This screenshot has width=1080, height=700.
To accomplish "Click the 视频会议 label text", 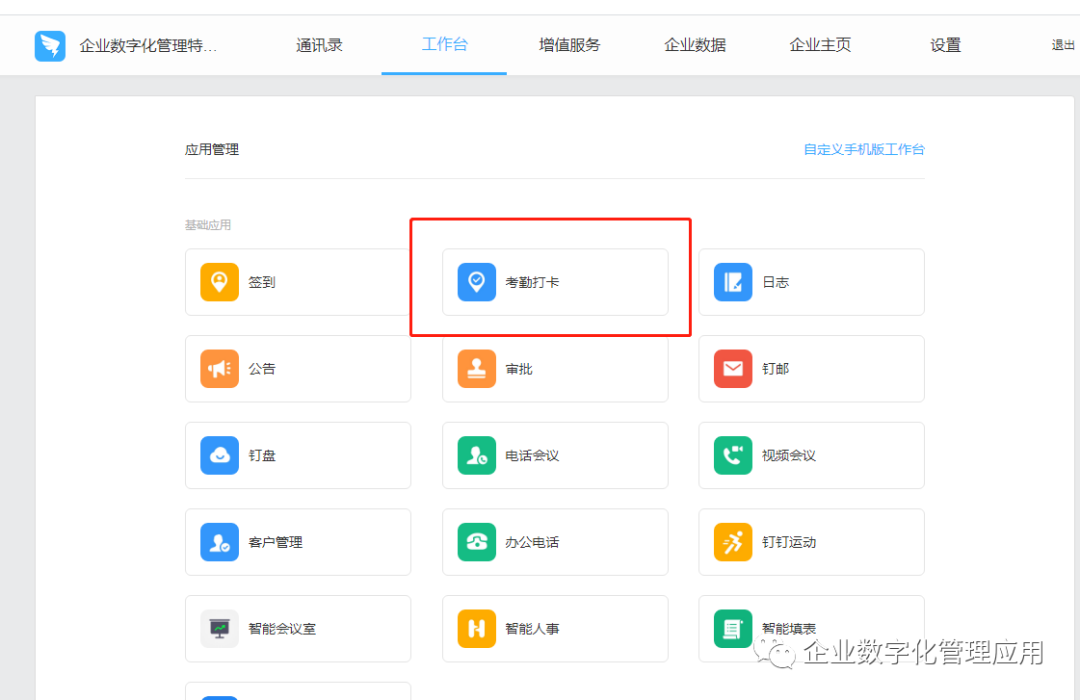I will click(789, 456).
